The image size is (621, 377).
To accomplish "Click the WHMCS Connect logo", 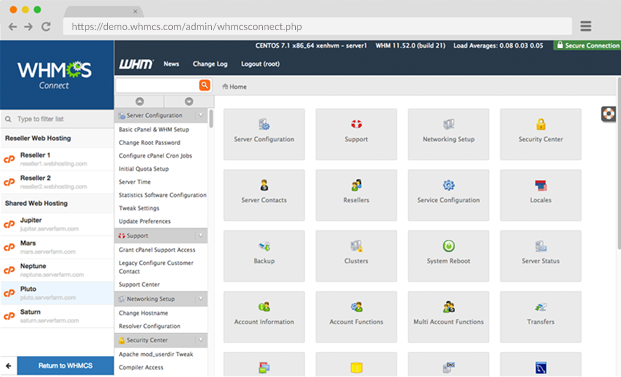I will tap(54, 74).
